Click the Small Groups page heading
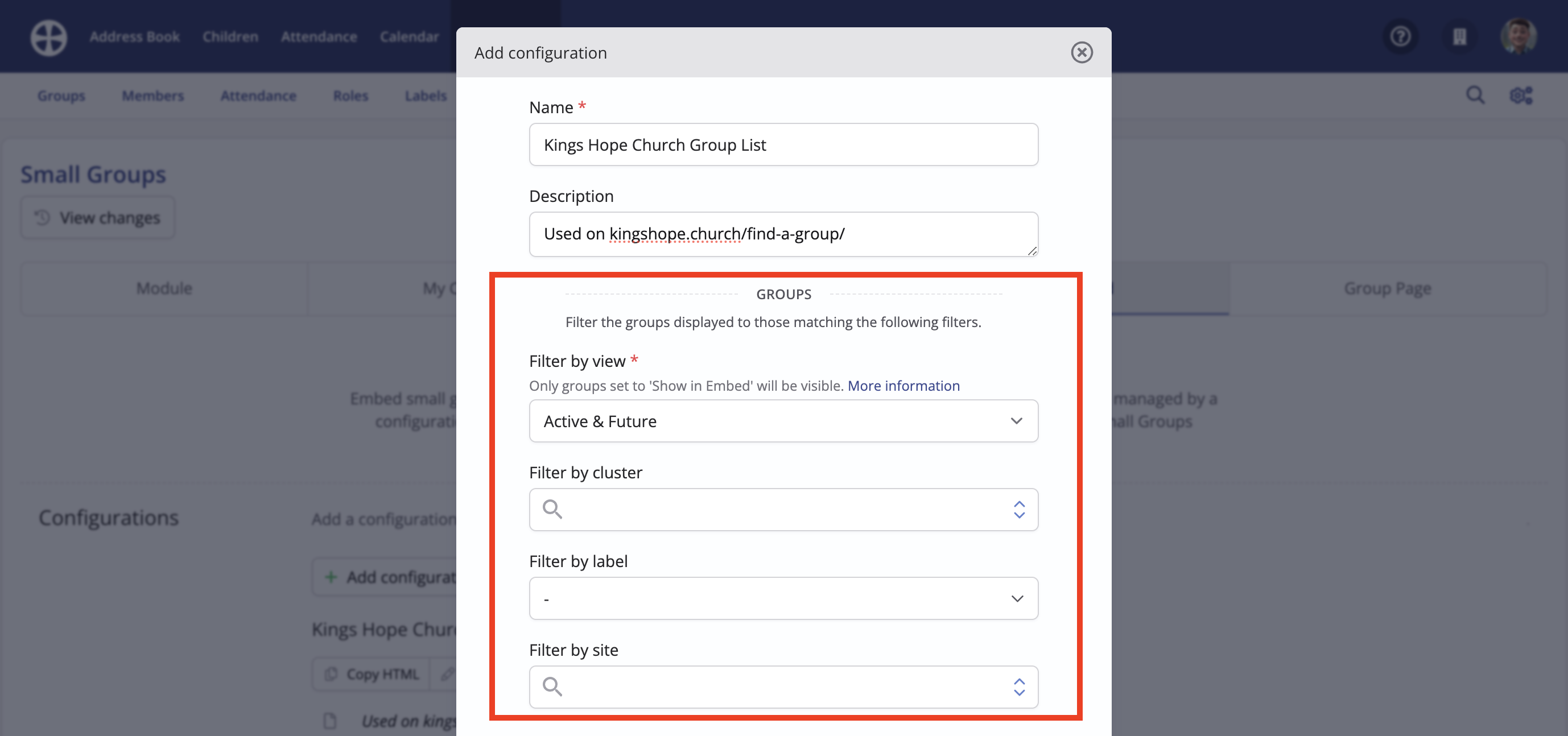The width and height of the screenshot is (1568, 736). point(93,174)
